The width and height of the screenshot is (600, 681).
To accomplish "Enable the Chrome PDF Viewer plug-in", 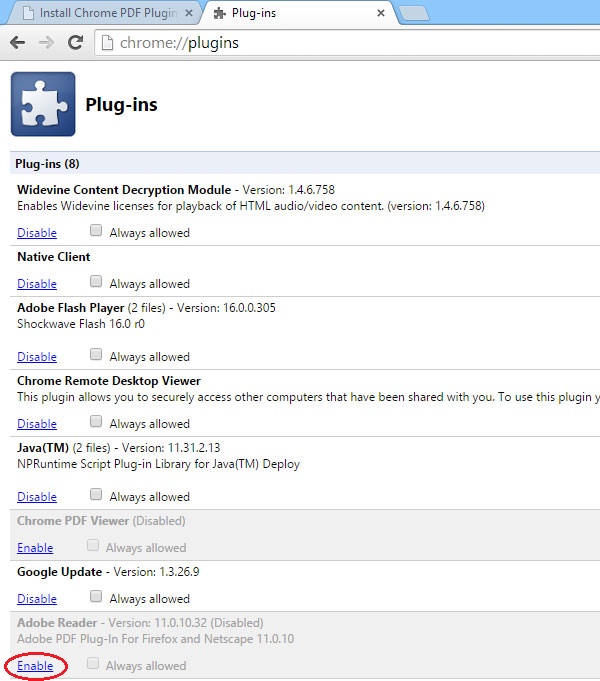I will coord(35,548).
